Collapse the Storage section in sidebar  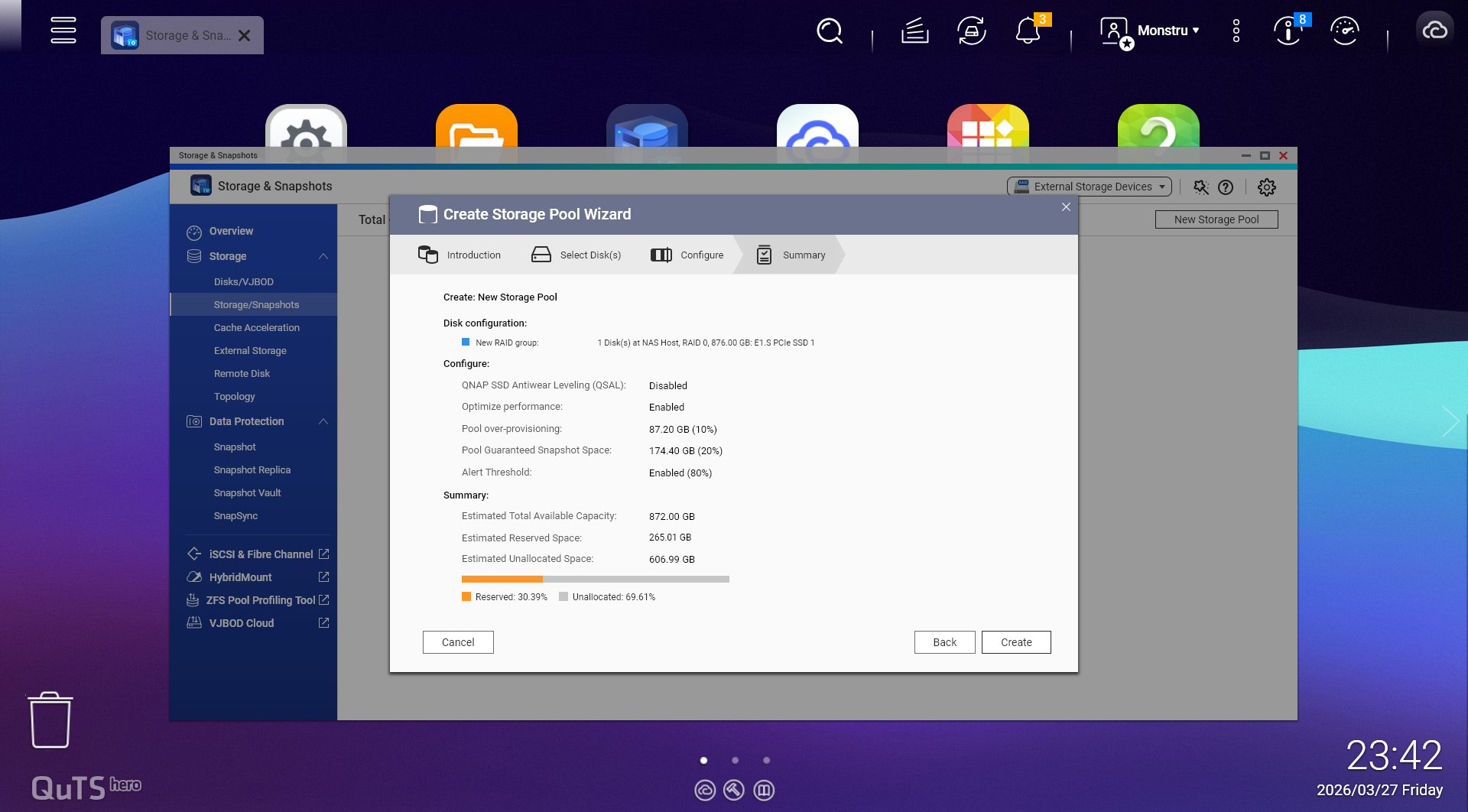(323, 256)
